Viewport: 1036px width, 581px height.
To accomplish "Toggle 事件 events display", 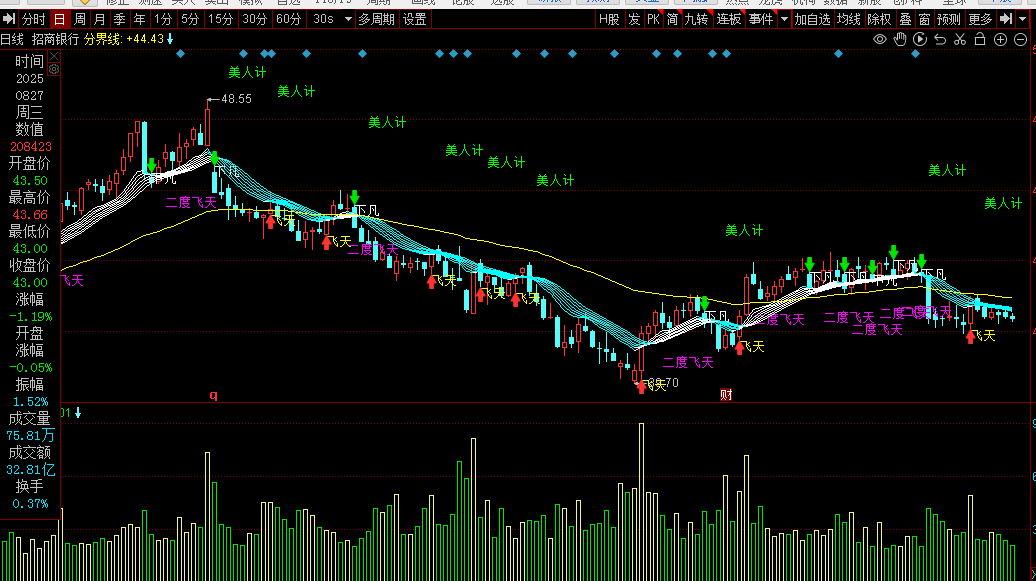I will 760,19.
